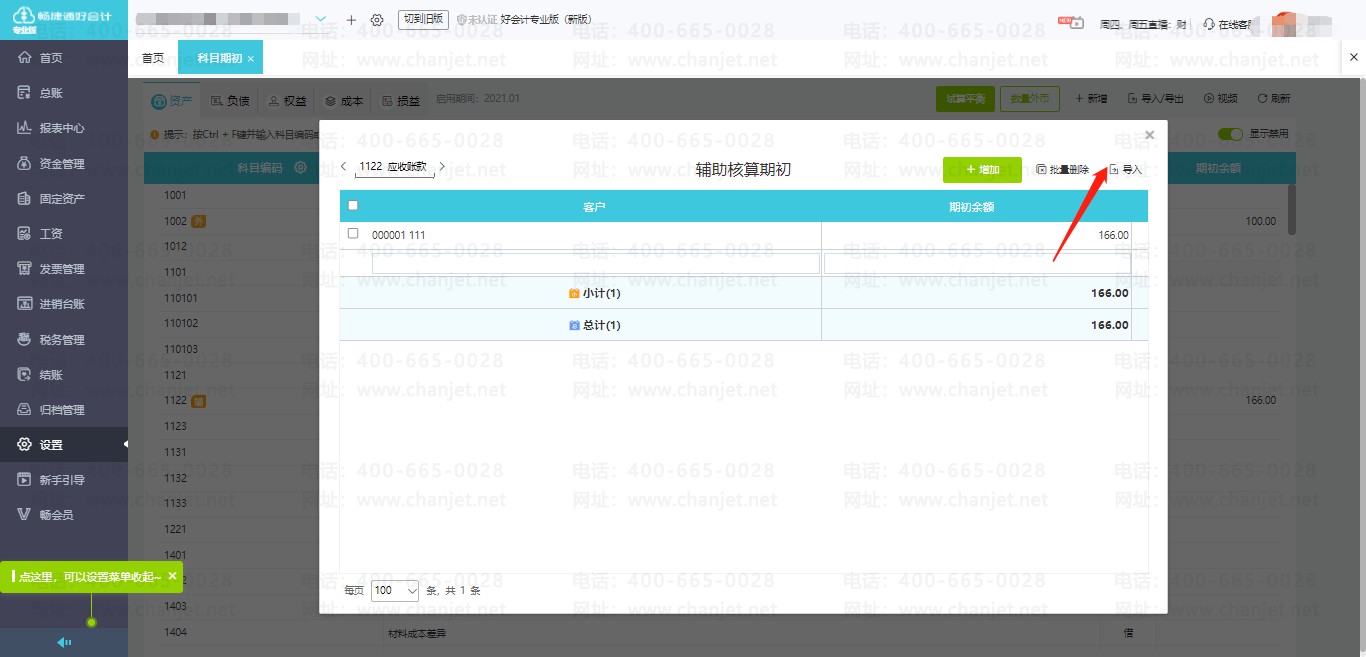Tick the checkbox for customer 000001 111
The height and width of the screenshot is (657, 1366).
(x=352, y=234)
